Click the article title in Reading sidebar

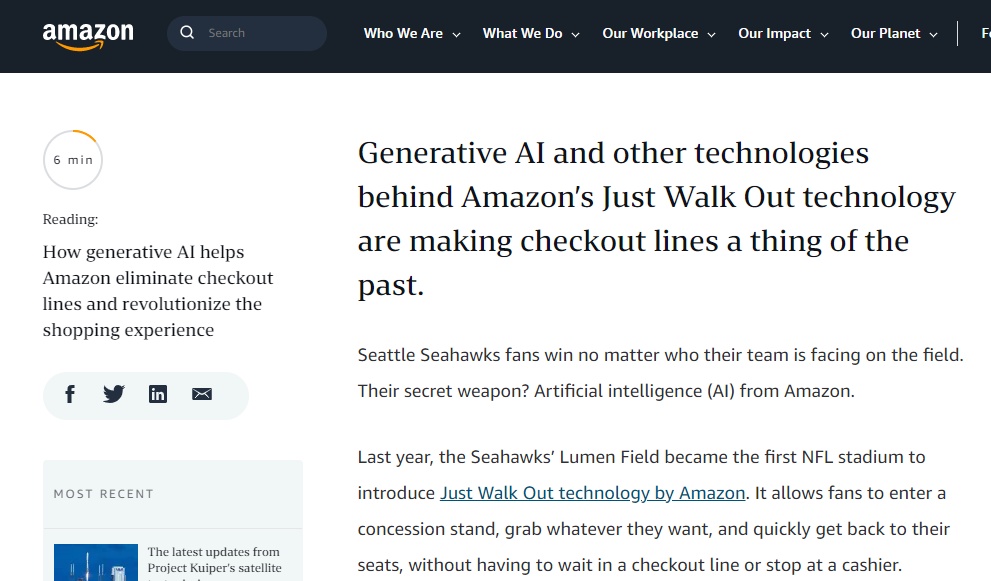158,291
